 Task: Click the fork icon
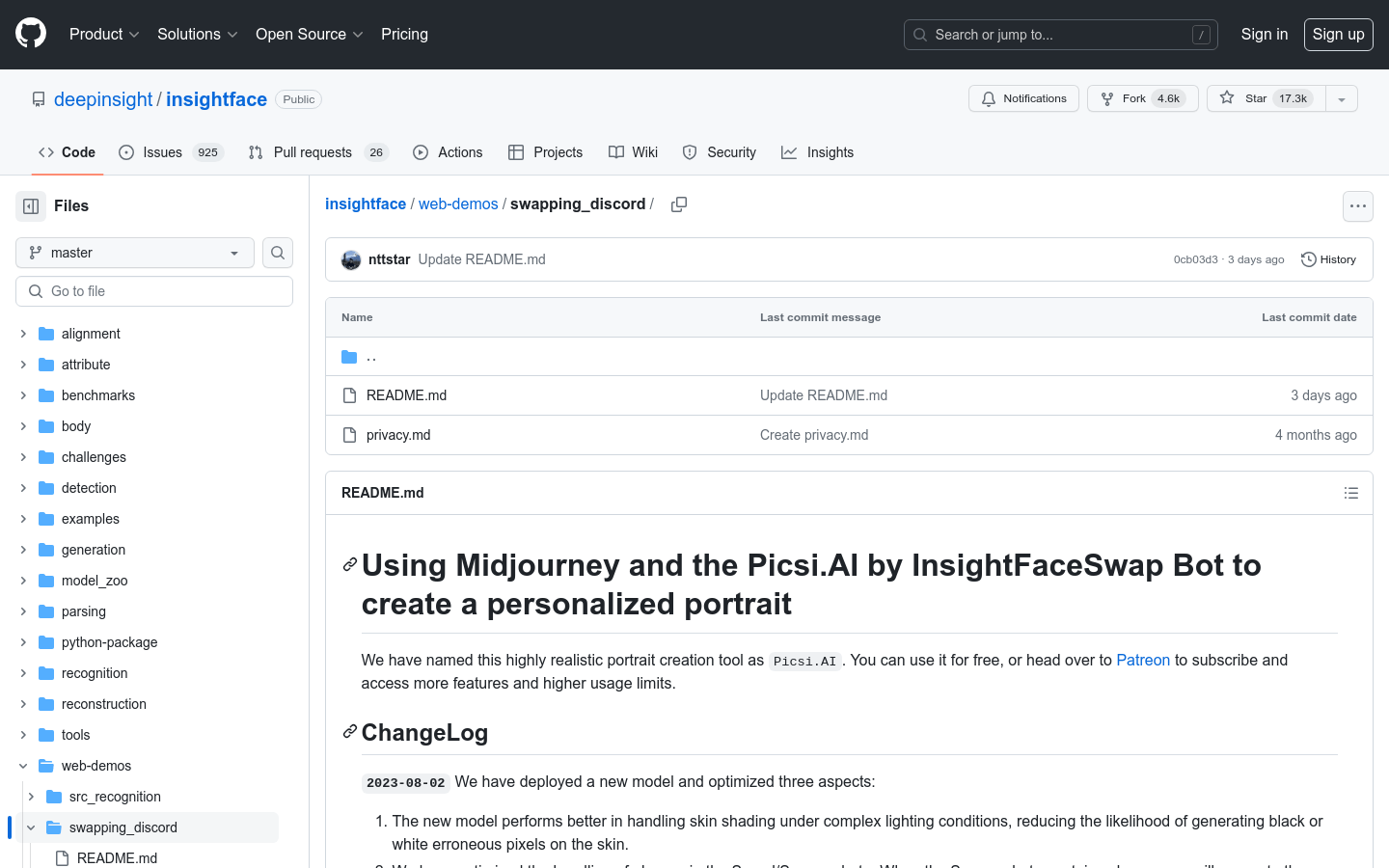click(x=1107, y=98)
